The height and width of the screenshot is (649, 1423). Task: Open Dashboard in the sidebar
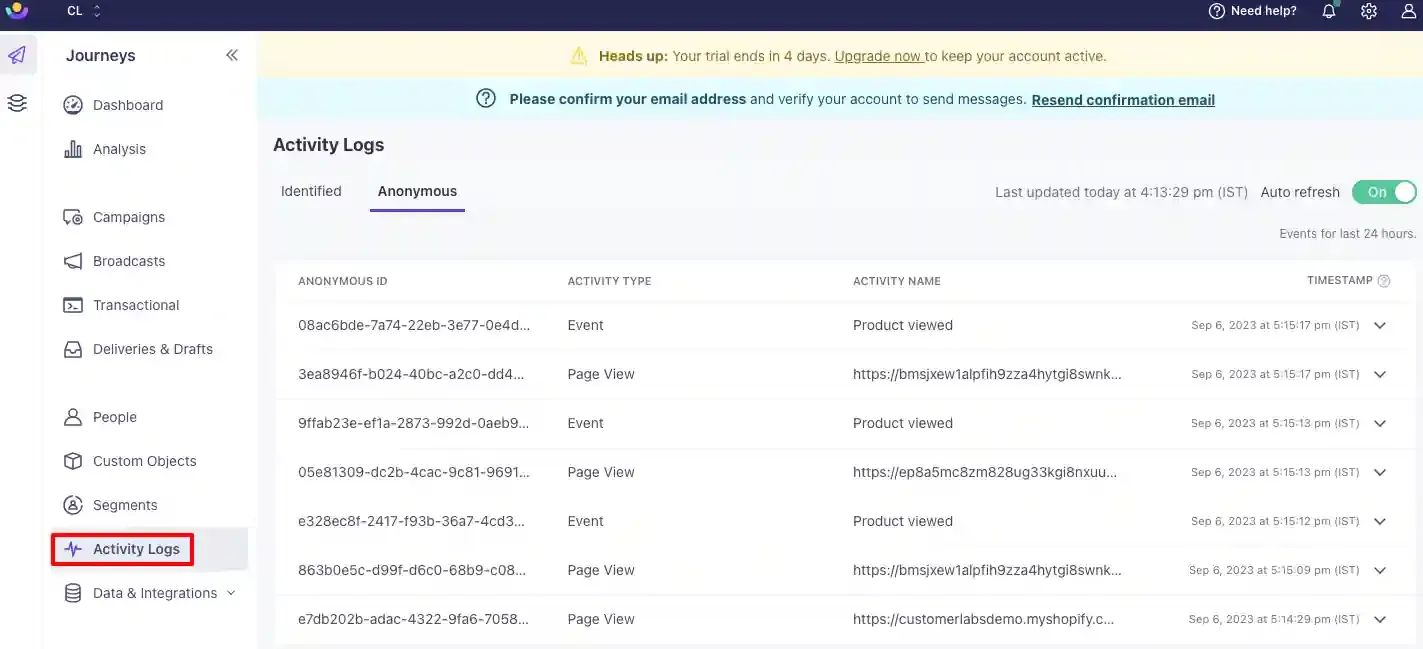(x=128, y=105)
